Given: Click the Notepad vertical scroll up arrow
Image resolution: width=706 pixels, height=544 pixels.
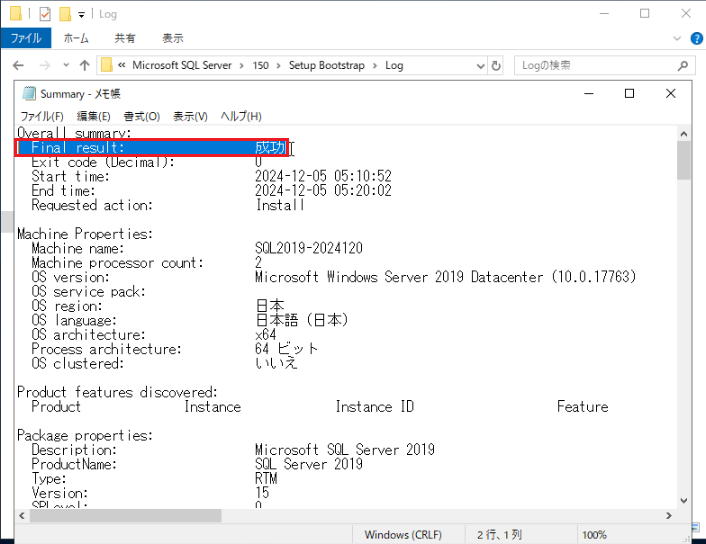Looking at the screenshot, I should (x=683, y=134).
